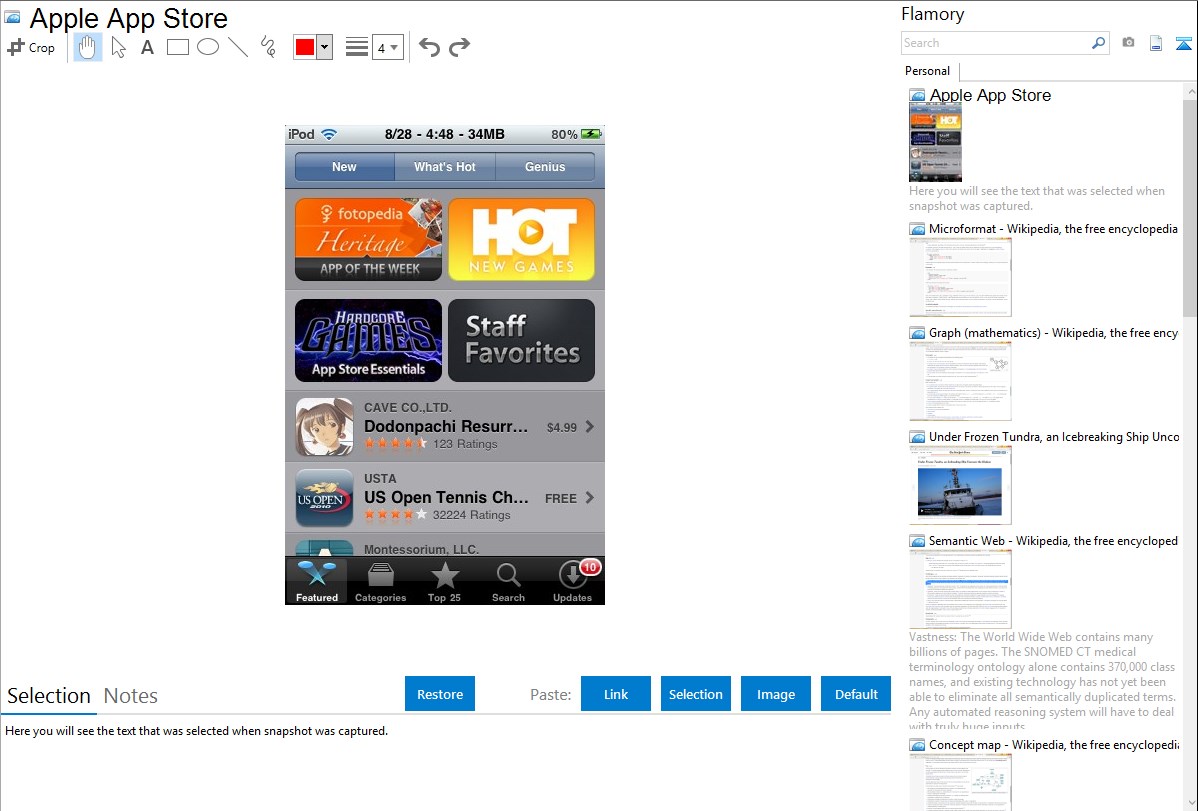Redo the undone annotation
Screen dimensions: 1198x811
(x=459, y=47)
